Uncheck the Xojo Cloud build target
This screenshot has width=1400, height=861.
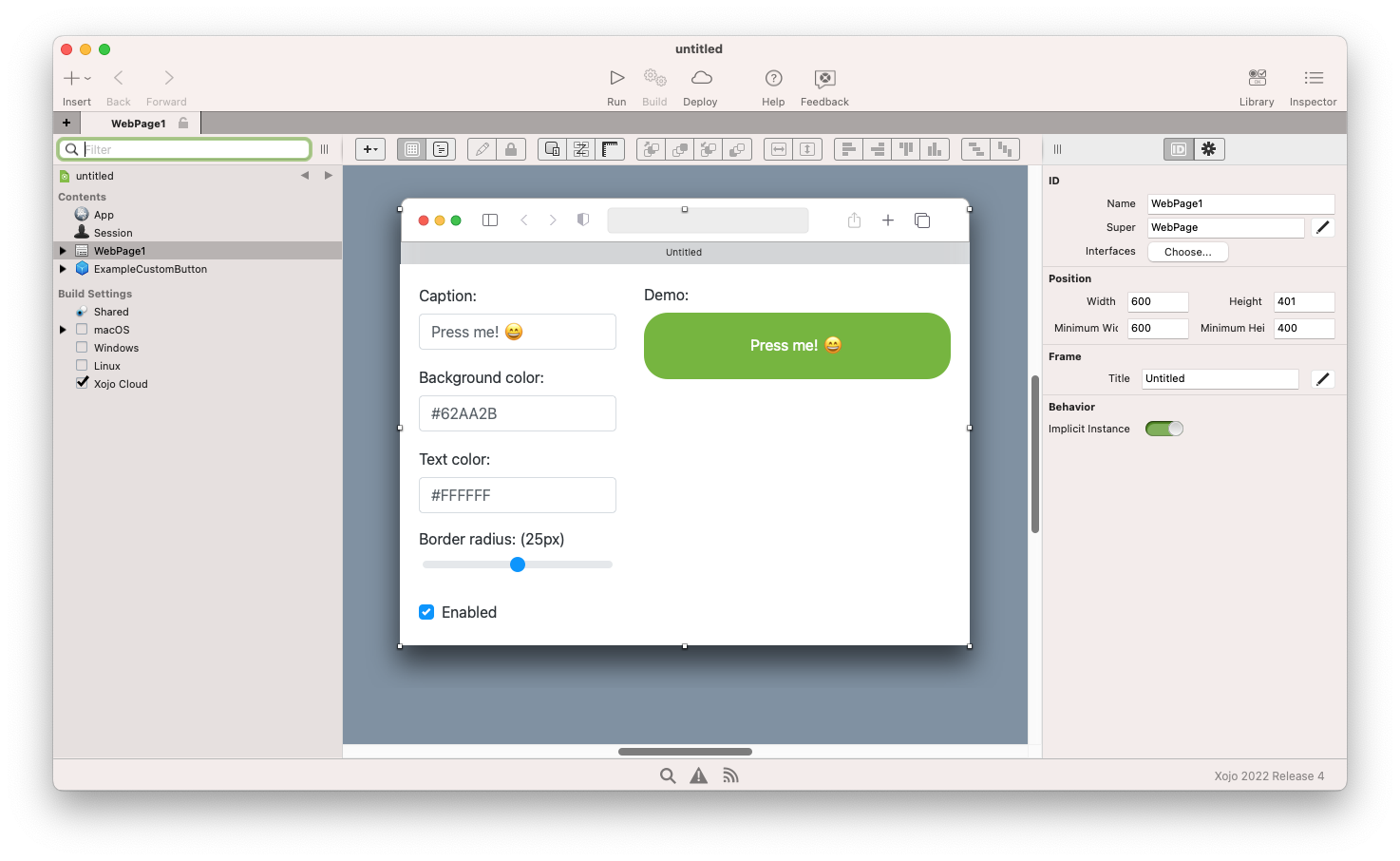pyautogui.click(x=82, y=383)
